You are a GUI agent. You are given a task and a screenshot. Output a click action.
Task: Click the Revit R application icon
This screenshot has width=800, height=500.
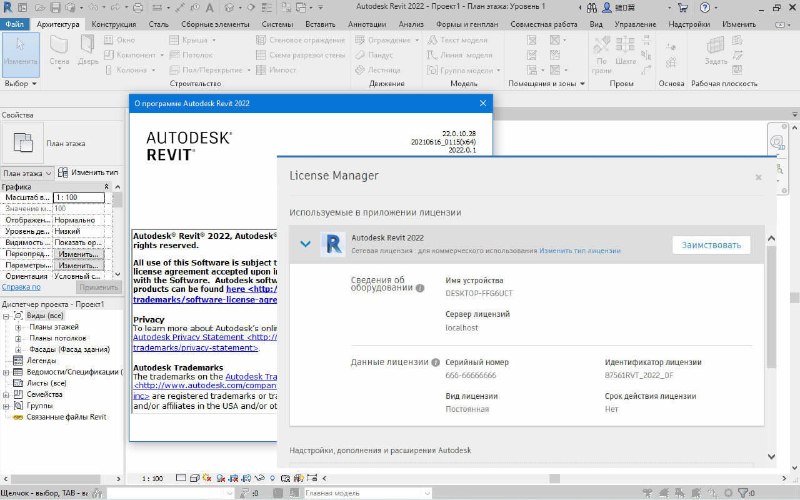(x=7, y=8)
